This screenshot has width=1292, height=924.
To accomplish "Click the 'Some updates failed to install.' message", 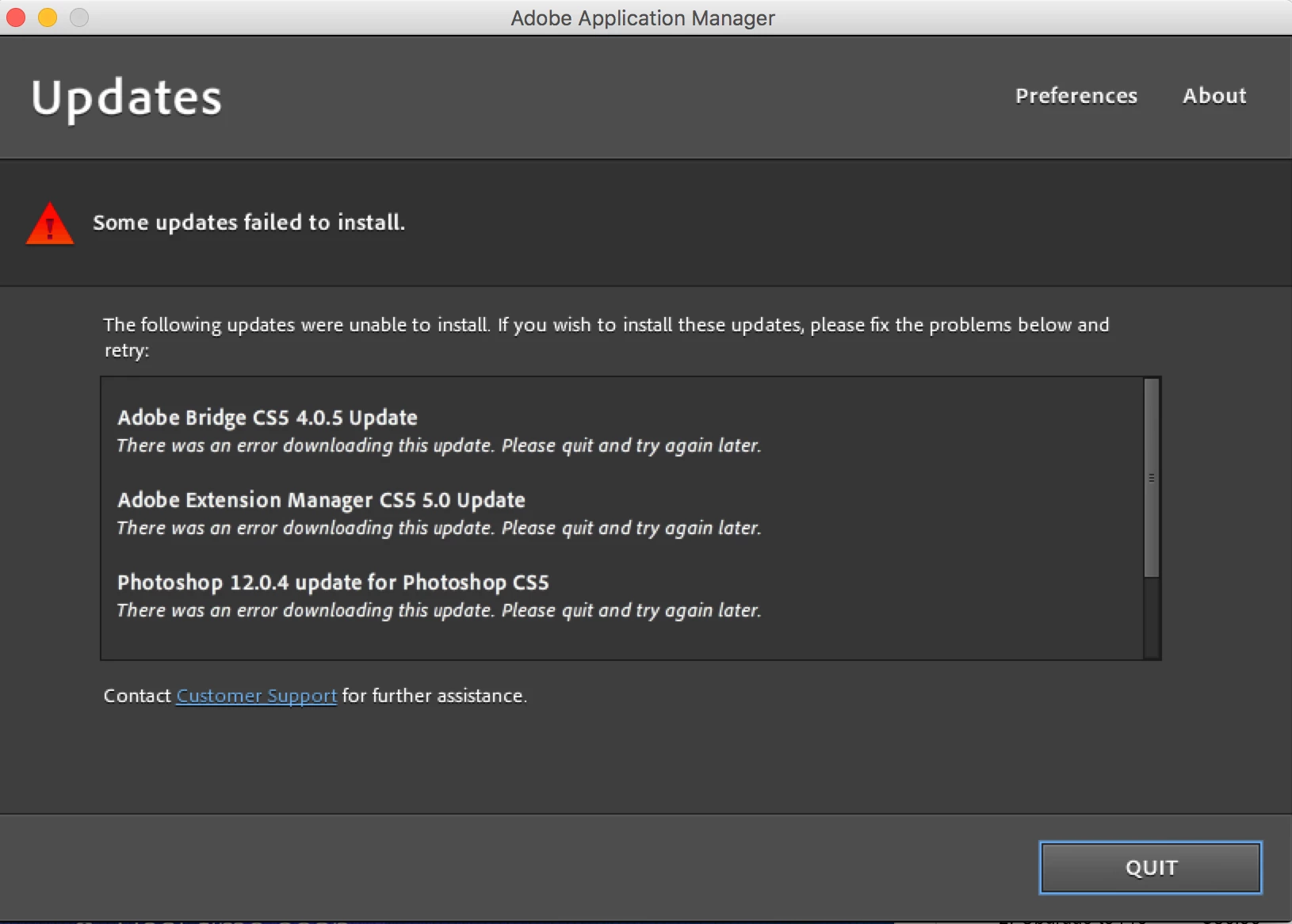I will (x=249, y=223).
